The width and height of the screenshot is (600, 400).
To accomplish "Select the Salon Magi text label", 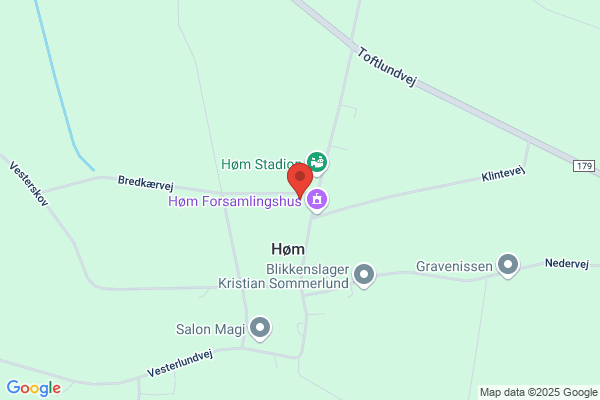I will (210, 329).
